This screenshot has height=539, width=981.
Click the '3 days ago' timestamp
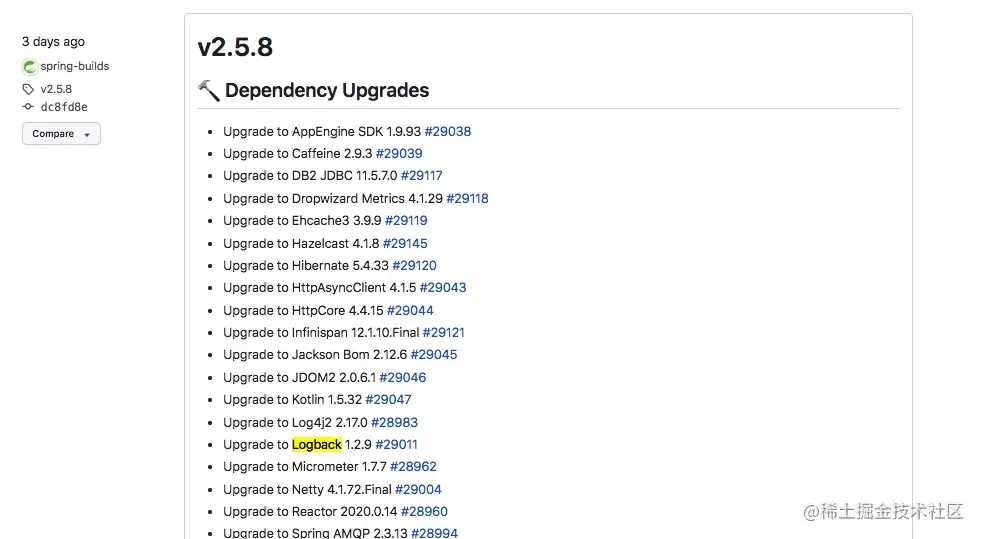tap(53, 42)
